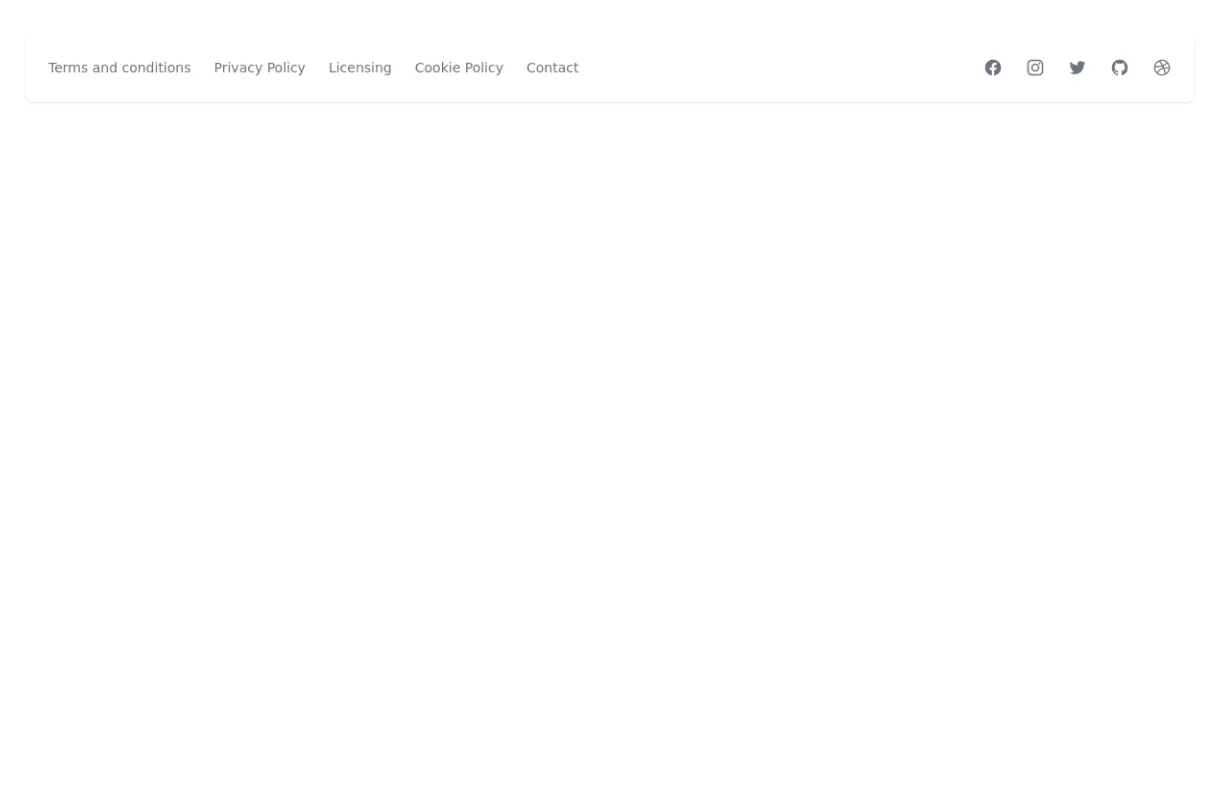Click Contact at the end of links
Screen dimensions: 1220x788
(552, 67)
